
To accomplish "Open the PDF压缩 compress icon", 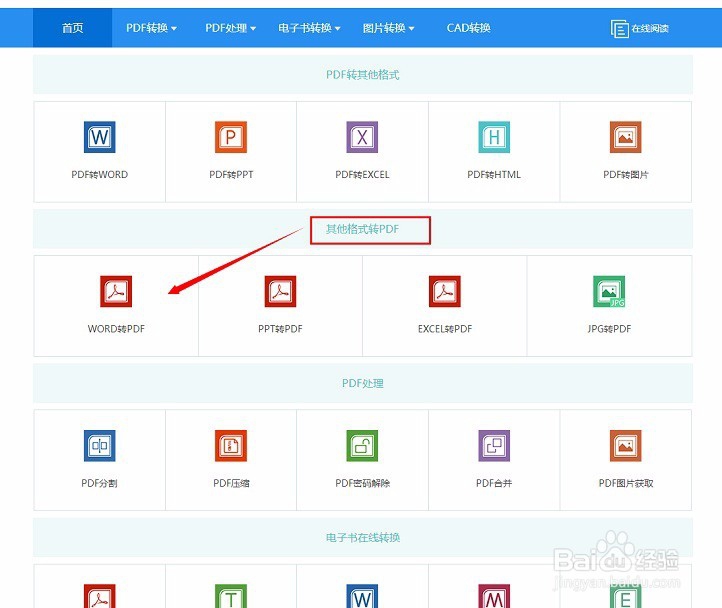I will [x=231, y=445].
